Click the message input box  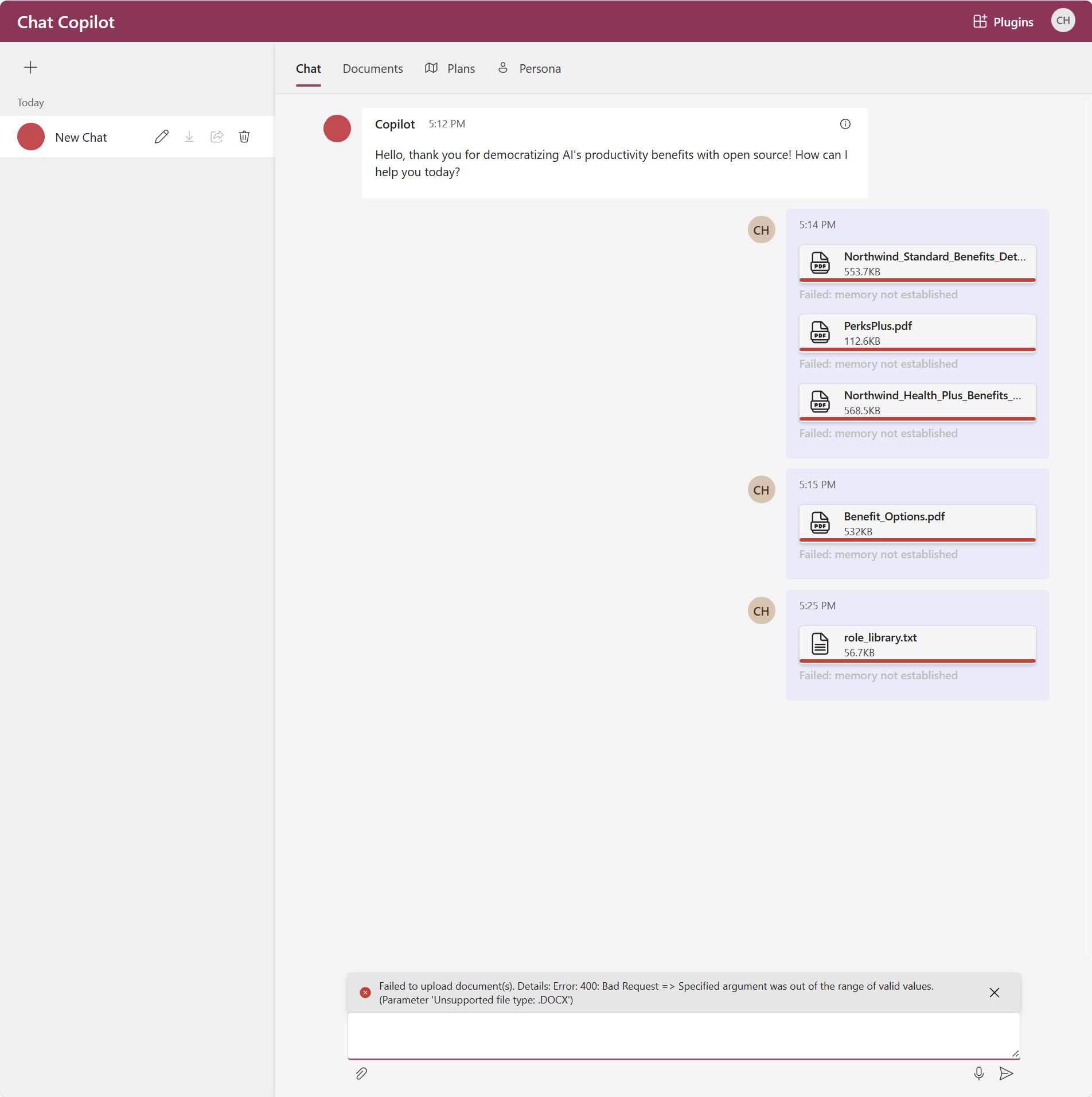(x=682, y=1036)
